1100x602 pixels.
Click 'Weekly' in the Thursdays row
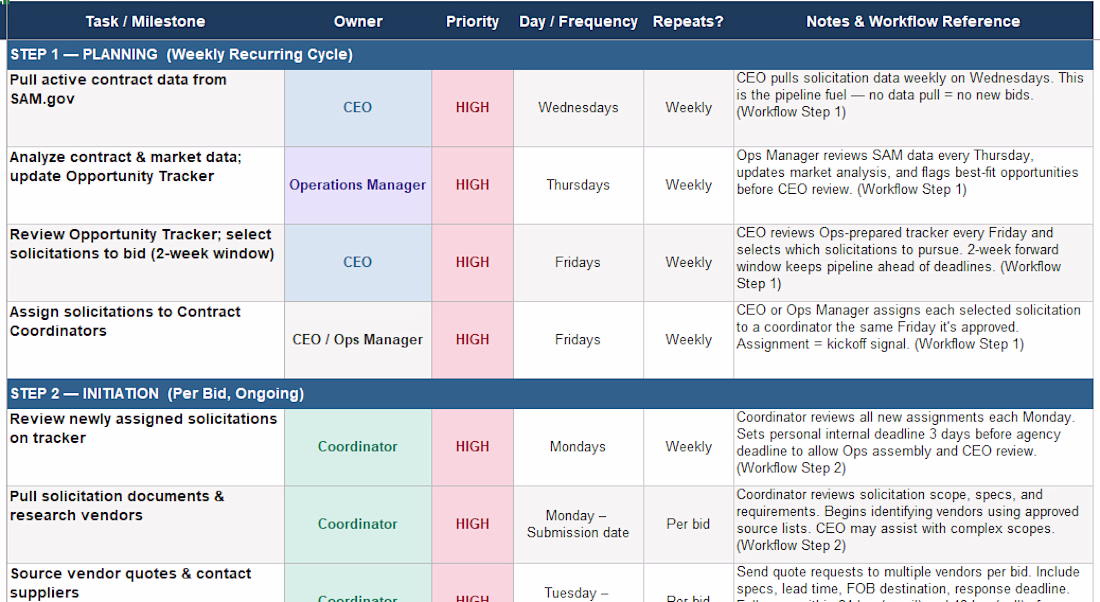tap(688, 185)
